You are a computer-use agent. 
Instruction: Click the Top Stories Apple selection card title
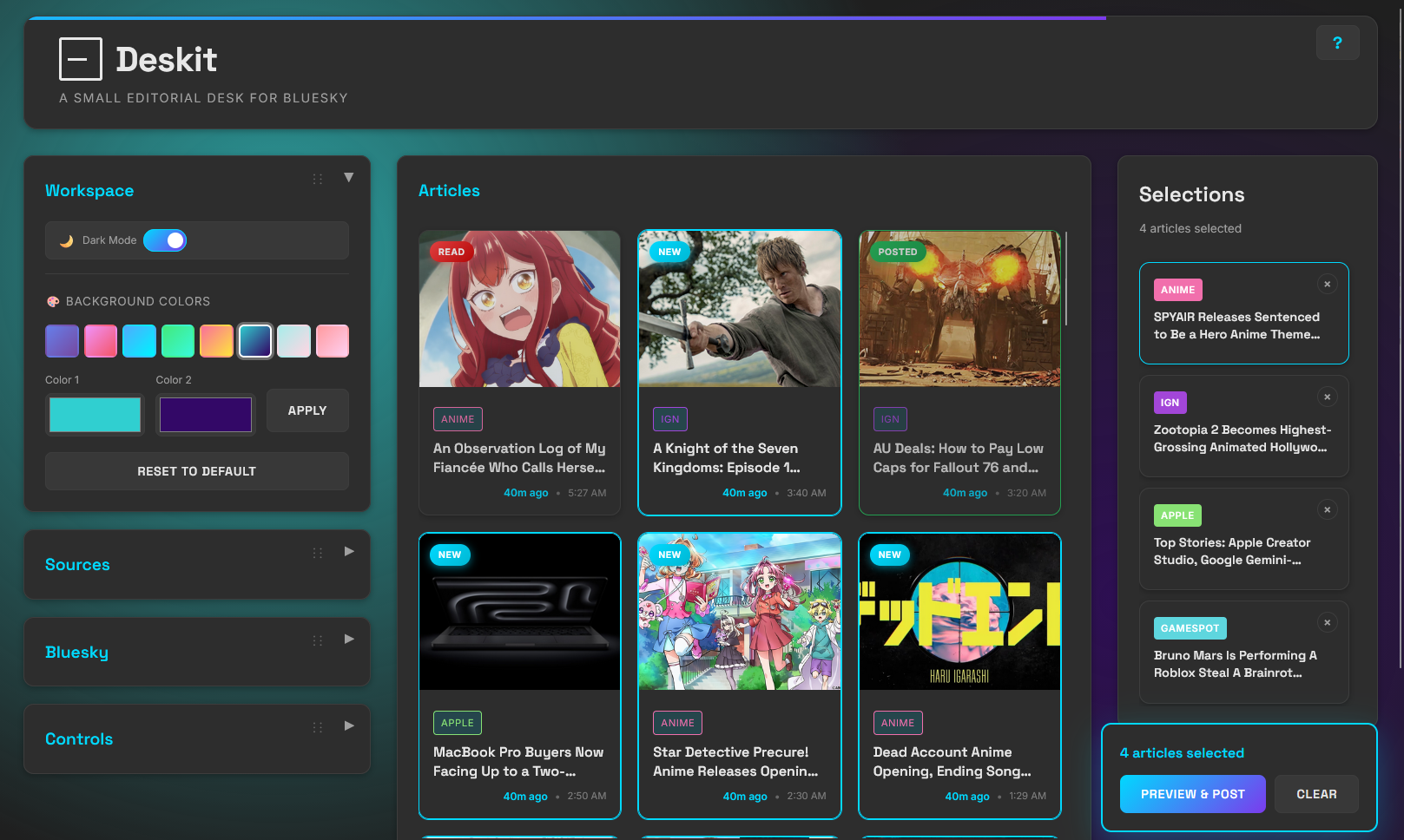(x=1232, y=551)
